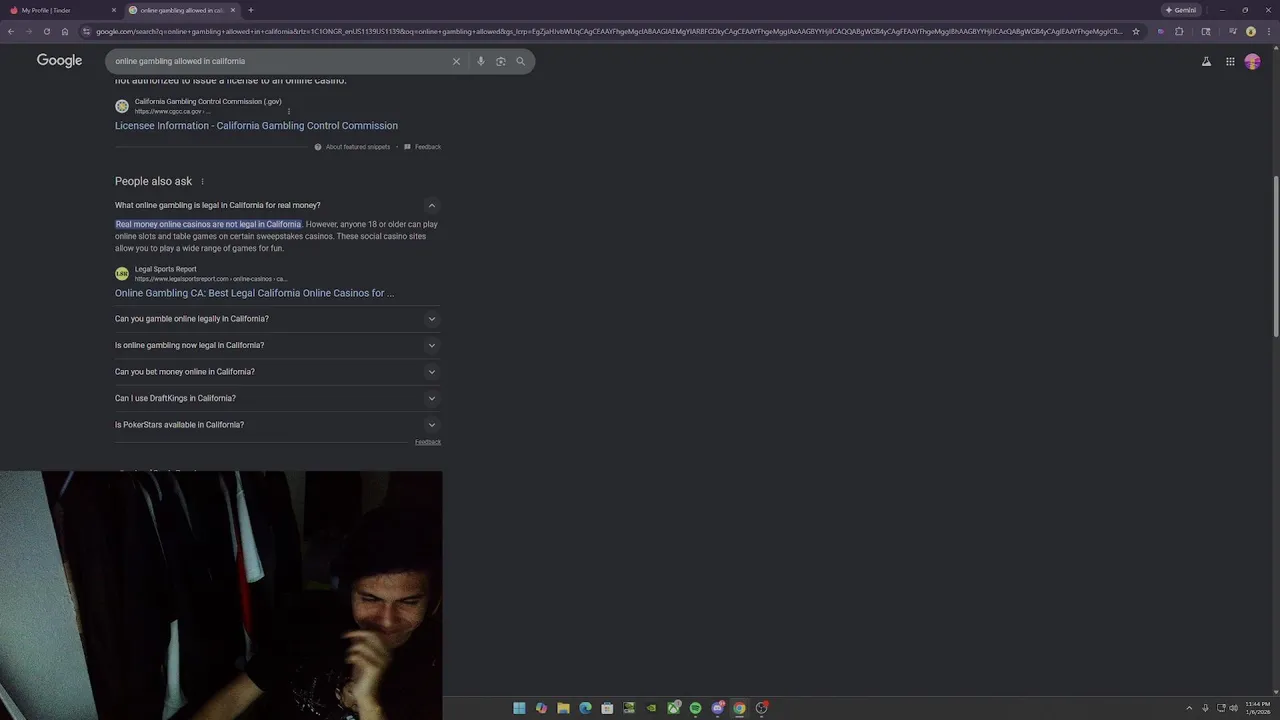The height and width of the screenshot is (720, 1280).
Task: Open File Explorer from taskbar
Action: (x=563, y=708)
